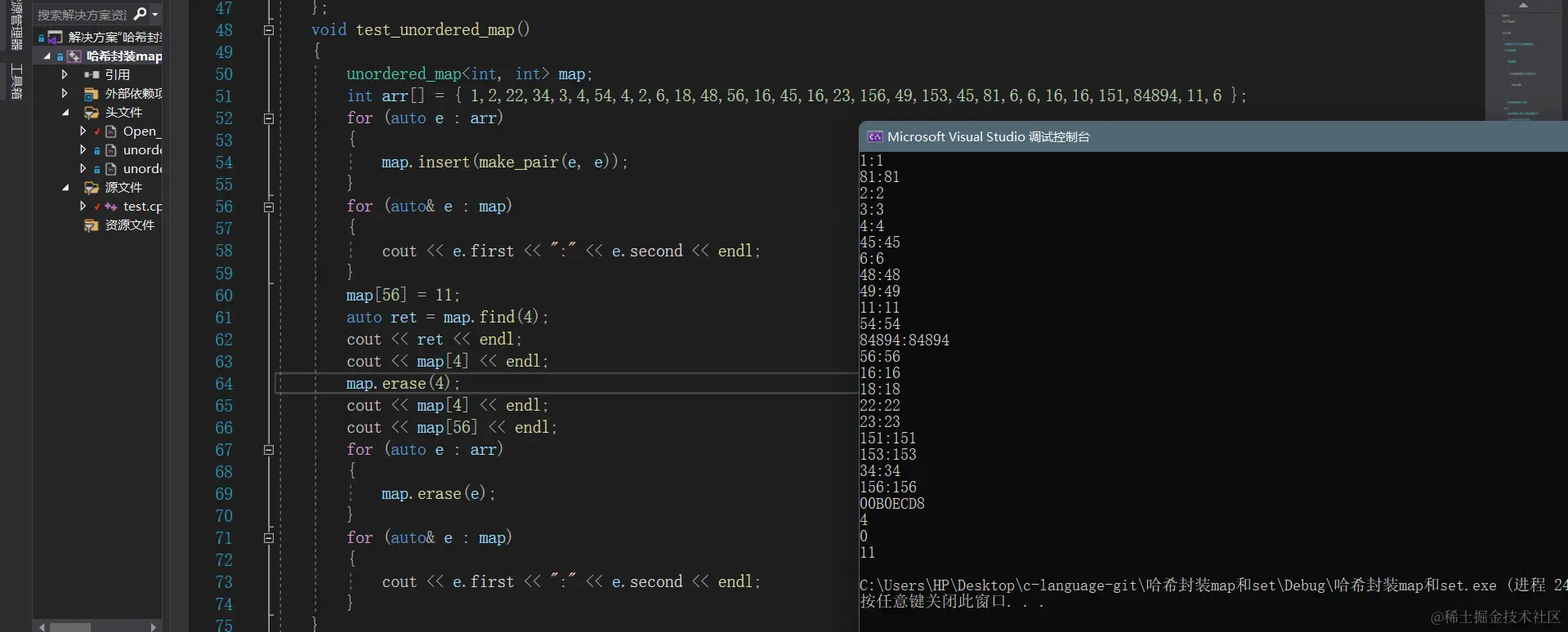1568x632 pixels.
Task: Collapse the for loop fold at line 56
Action: point(268,207)
